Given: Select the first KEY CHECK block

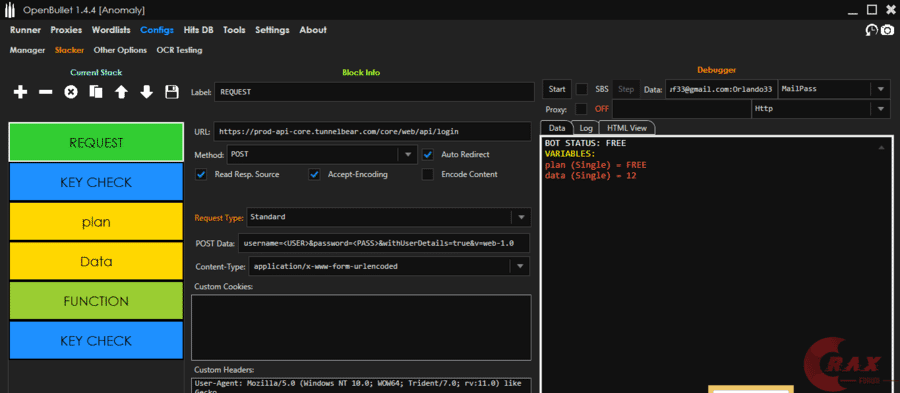Looking at the screenshot, I should [96, 182].
